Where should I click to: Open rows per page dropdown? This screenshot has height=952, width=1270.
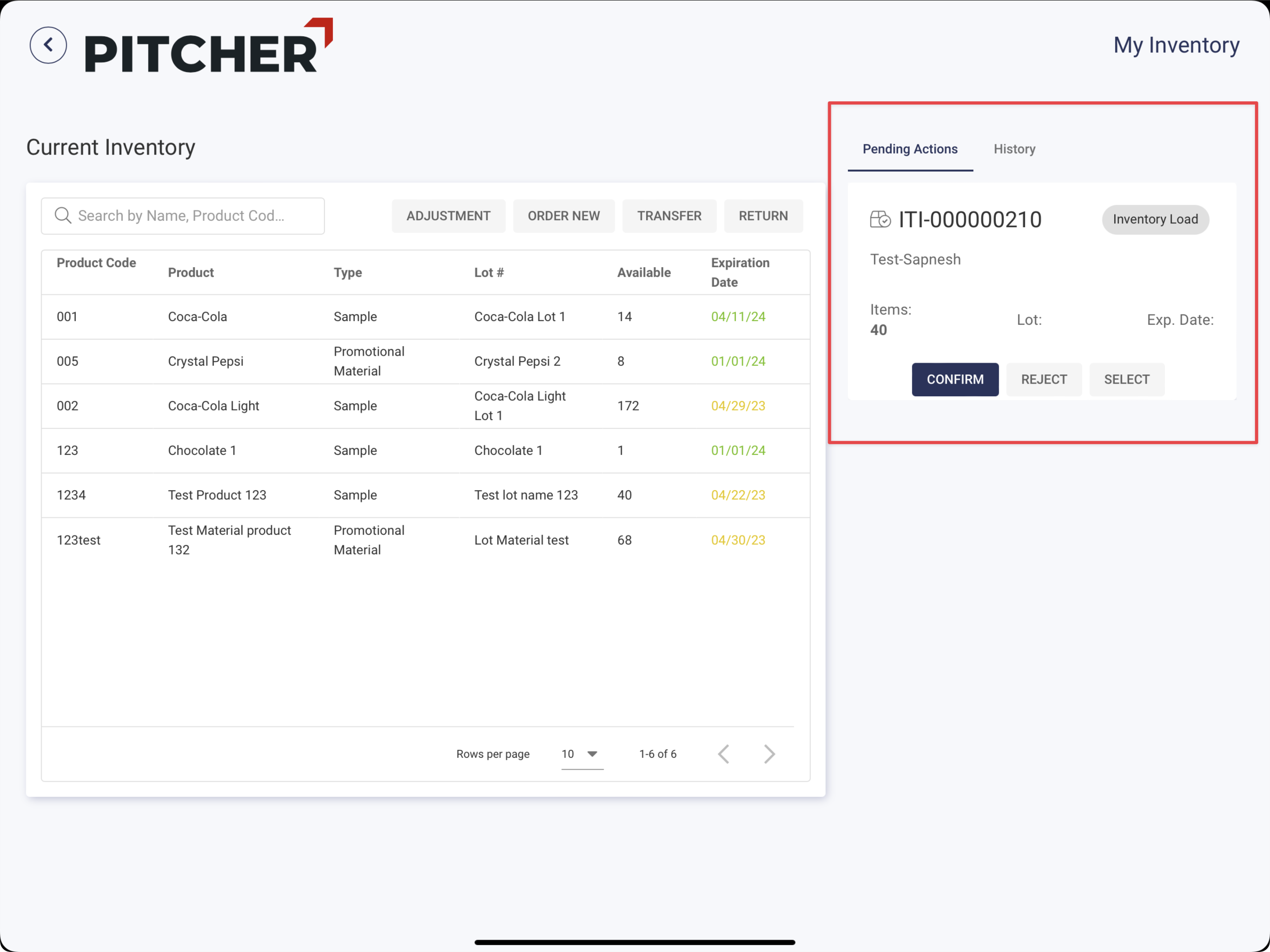(582, 754)
